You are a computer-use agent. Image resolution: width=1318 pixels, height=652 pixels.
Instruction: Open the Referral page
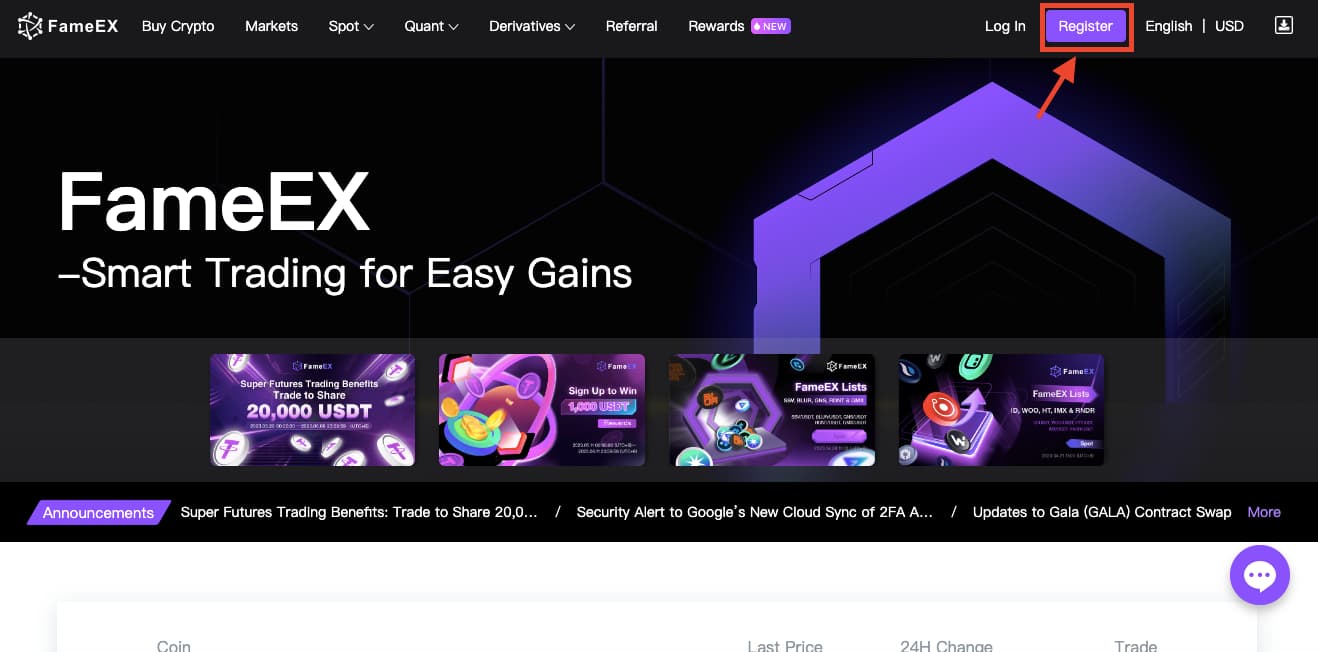tap(632, 26)
